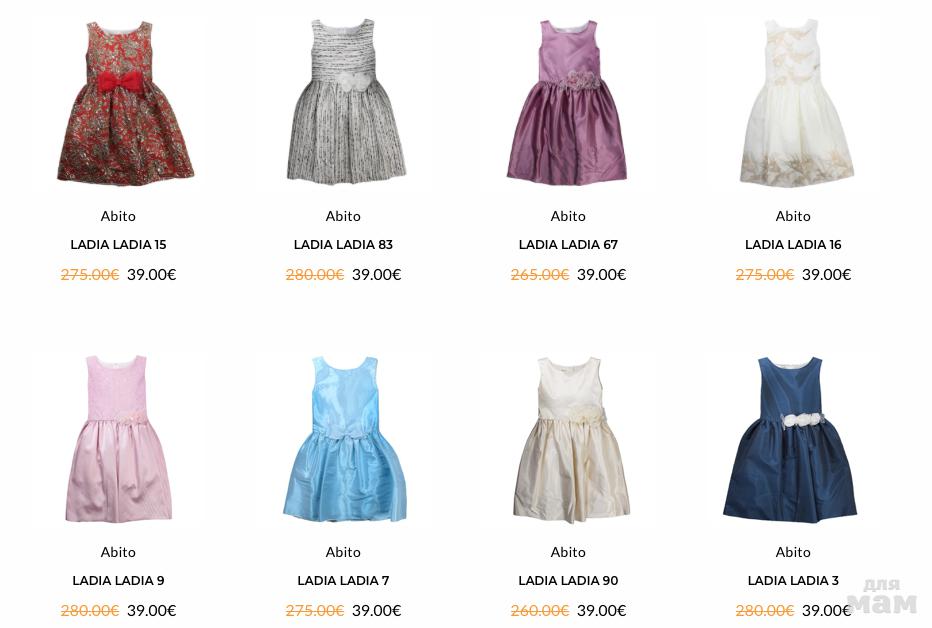The image size is (932, 628).
Task: Click the Abito category above LADIA LADIA 3
Action: (793, 553)
